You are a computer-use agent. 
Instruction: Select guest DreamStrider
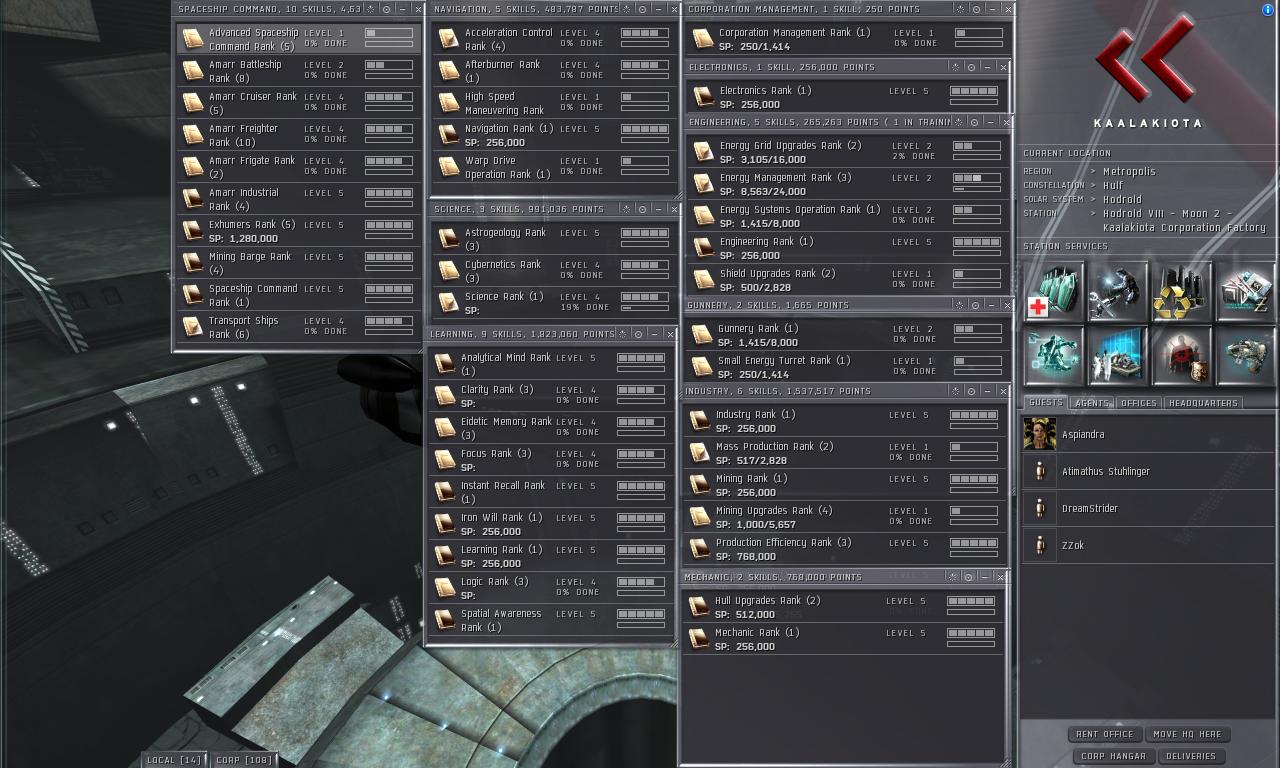coord(1148,509)
